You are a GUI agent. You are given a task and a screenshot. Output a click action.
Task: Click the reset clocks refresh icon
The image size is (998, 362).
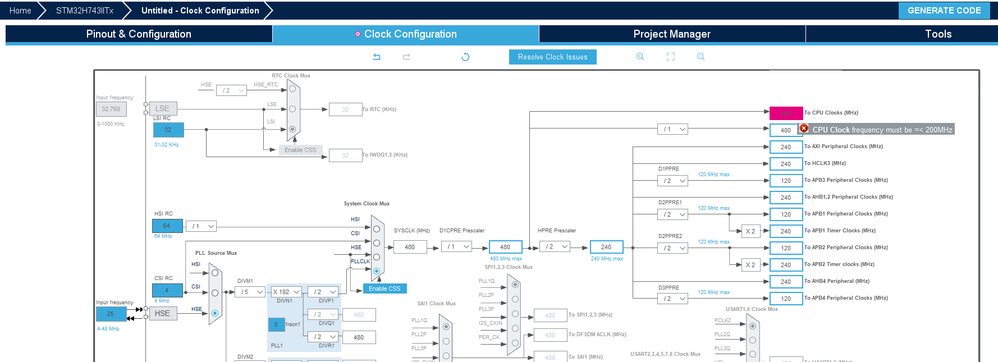pos(465,57)
